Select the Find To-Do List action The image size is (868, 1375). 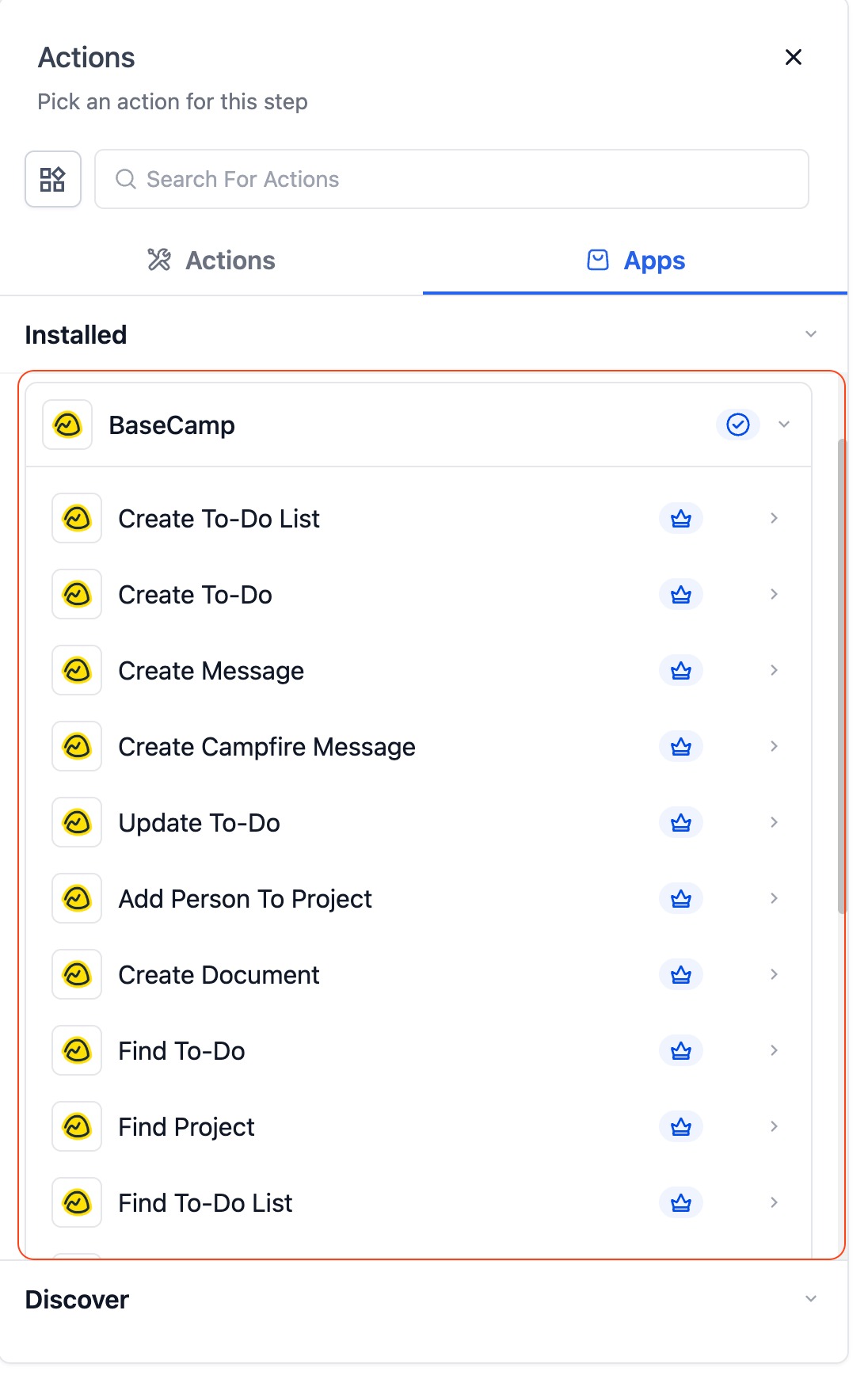click(419, 1203)
